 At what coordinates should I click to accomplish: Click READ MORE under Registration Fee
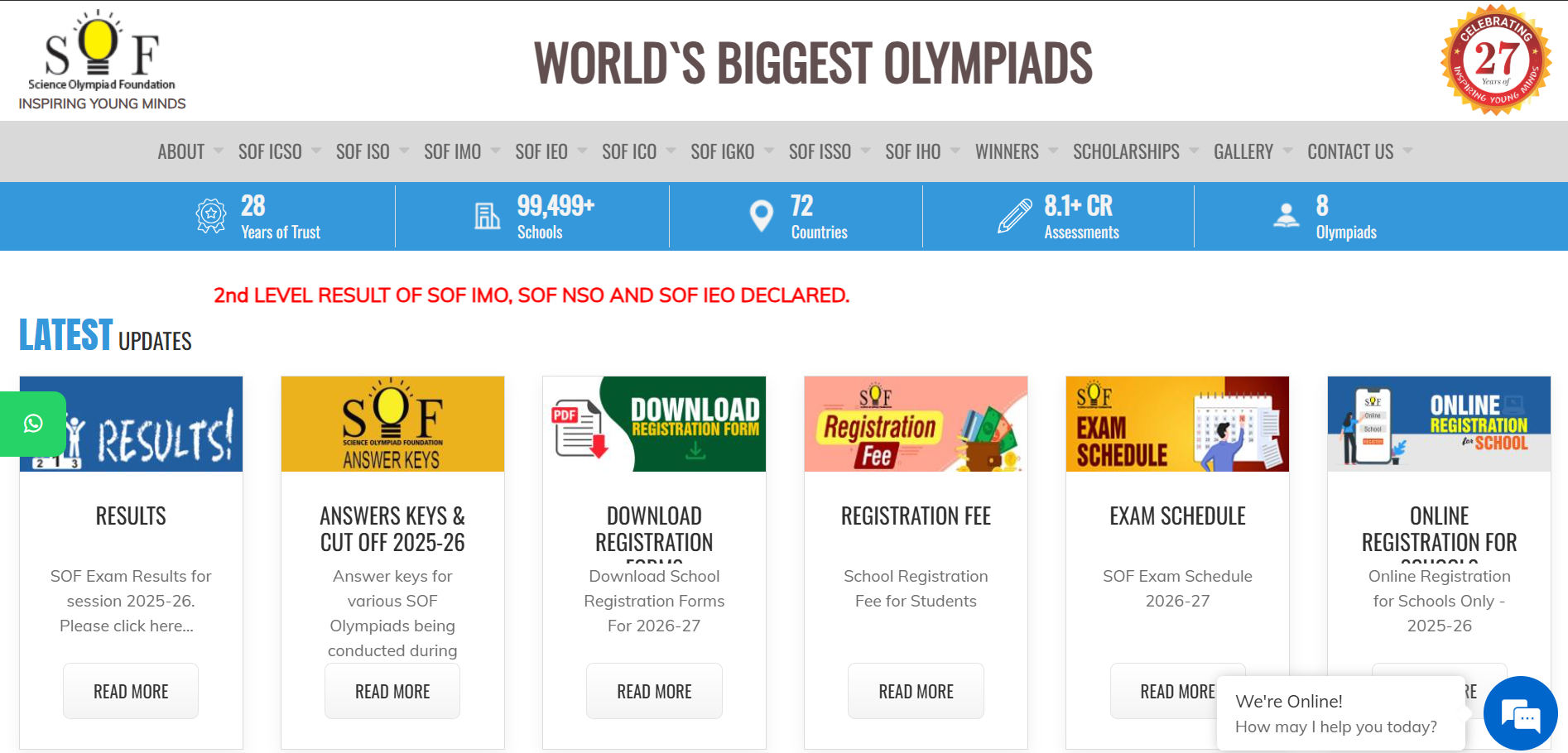click(x=916, y=691)
